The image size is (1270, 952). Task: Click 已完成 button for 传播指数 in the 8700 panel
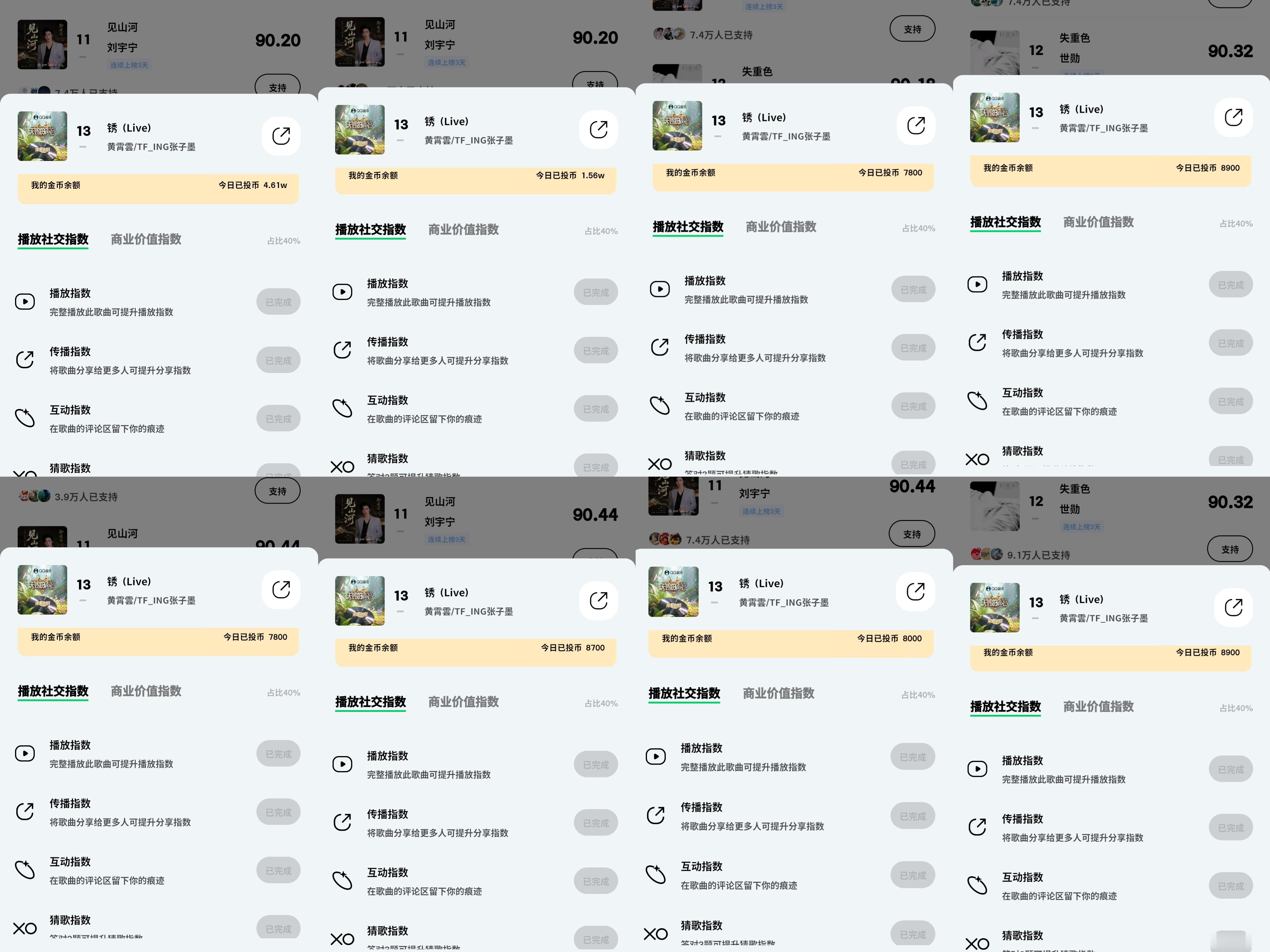point(596,823)
